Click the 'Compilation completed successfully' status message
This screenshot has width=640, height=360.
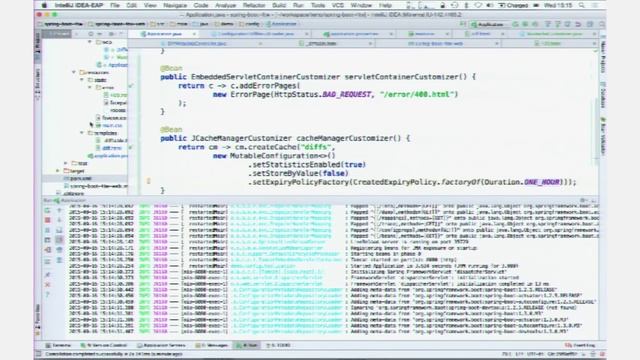113,354
